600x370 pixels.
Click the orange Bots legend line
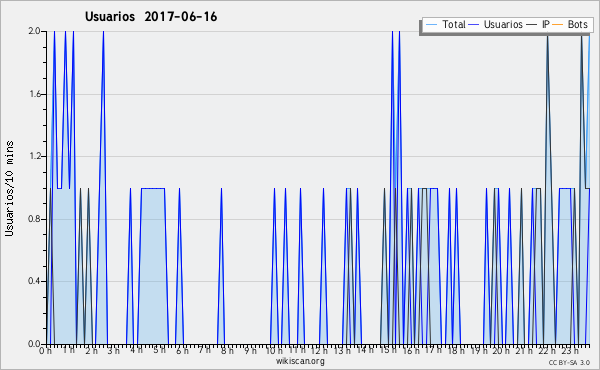pos(558,25)
